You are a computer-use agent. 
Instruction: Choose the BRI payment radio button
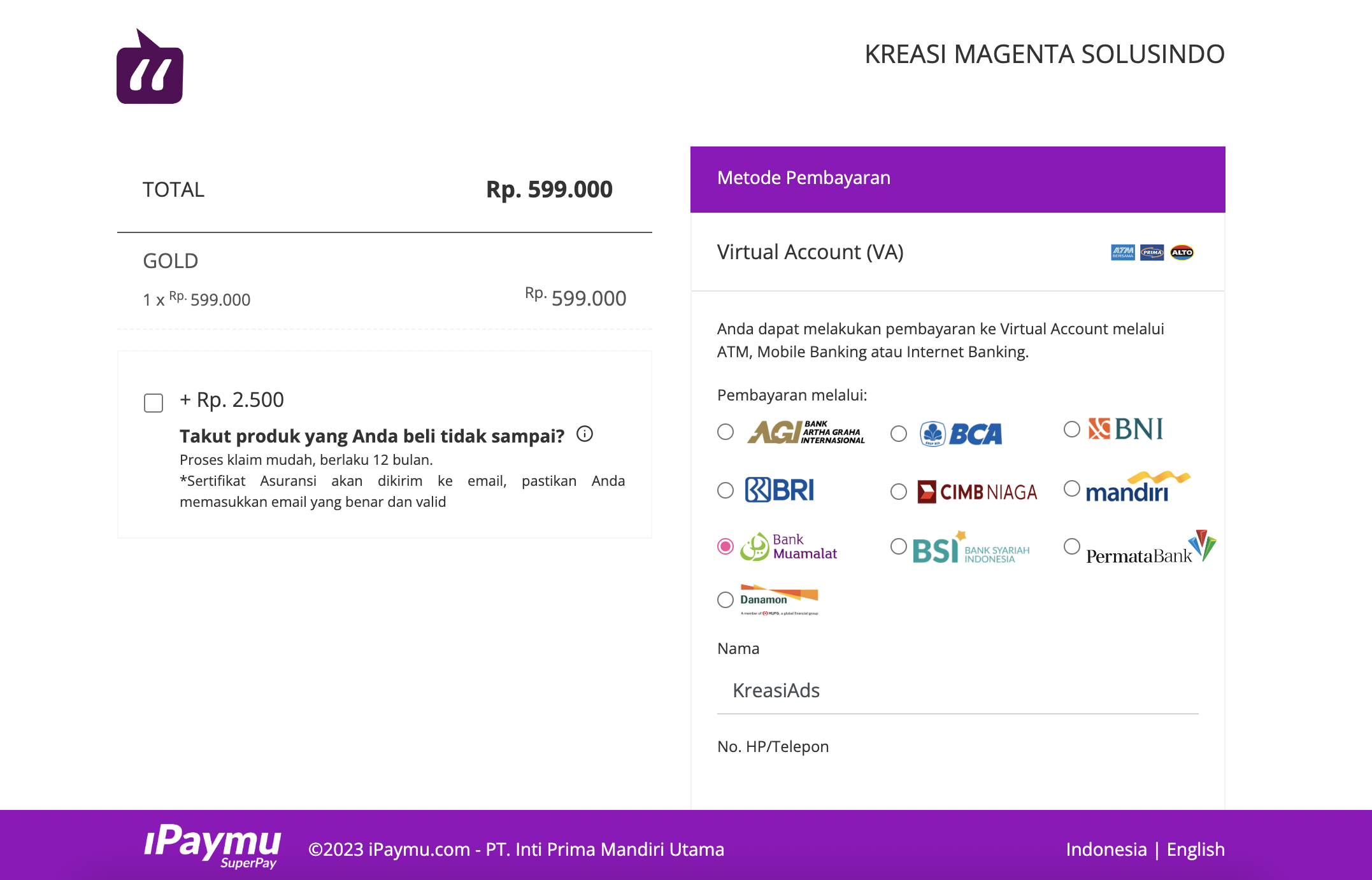click(x=725, y=490)
